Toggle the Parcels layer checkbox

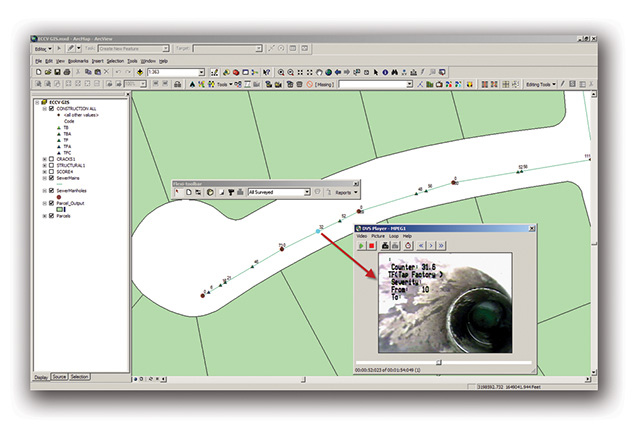(51, 216)
